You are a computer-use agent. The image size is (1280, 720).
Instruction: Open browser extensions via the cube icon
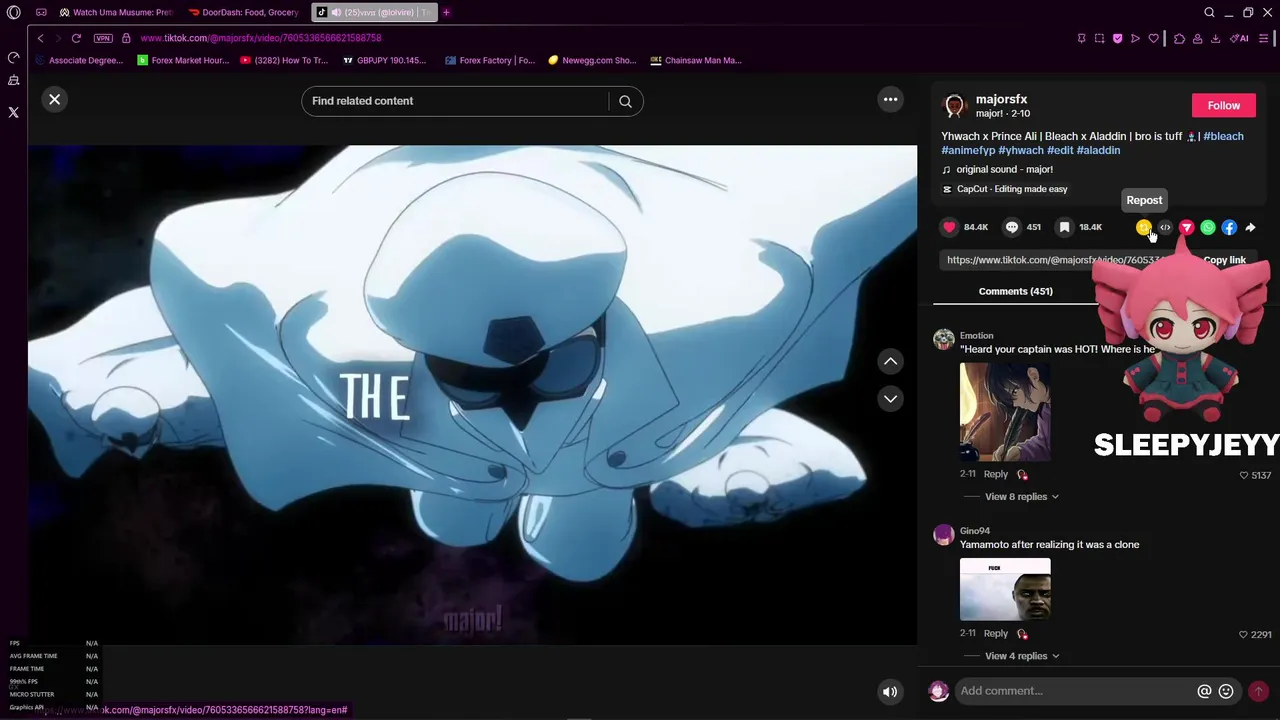1179,38
